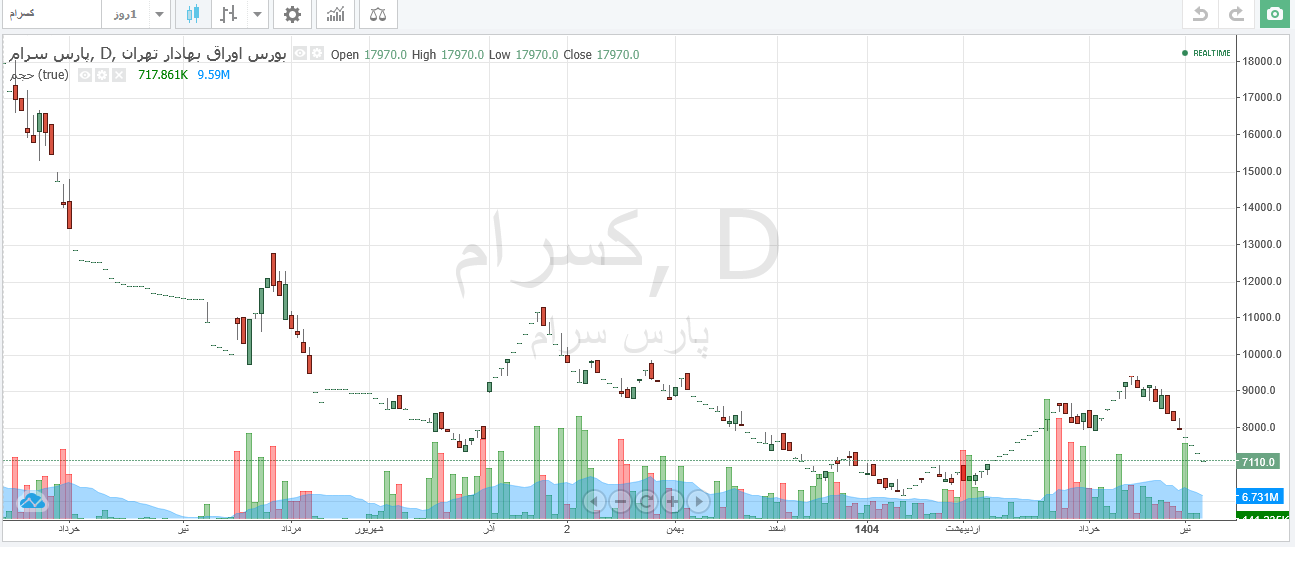The height and width of the screenshot is (564, 1301).
Task: Open the indicators chart icon
Action: pos(336,14)
